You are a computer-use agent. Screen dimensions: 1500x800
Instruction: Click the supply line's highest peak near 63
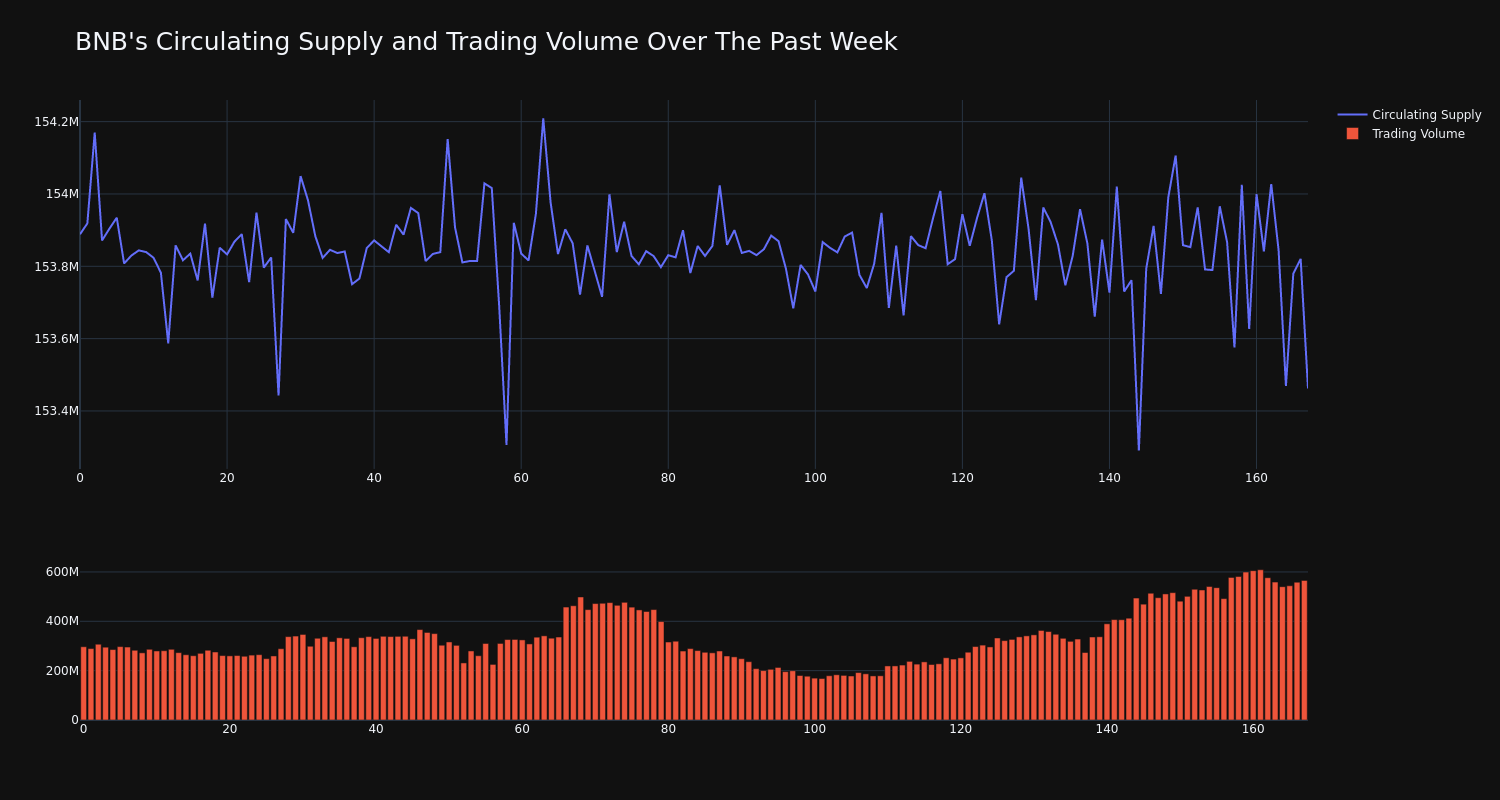(x=543, y=119)
